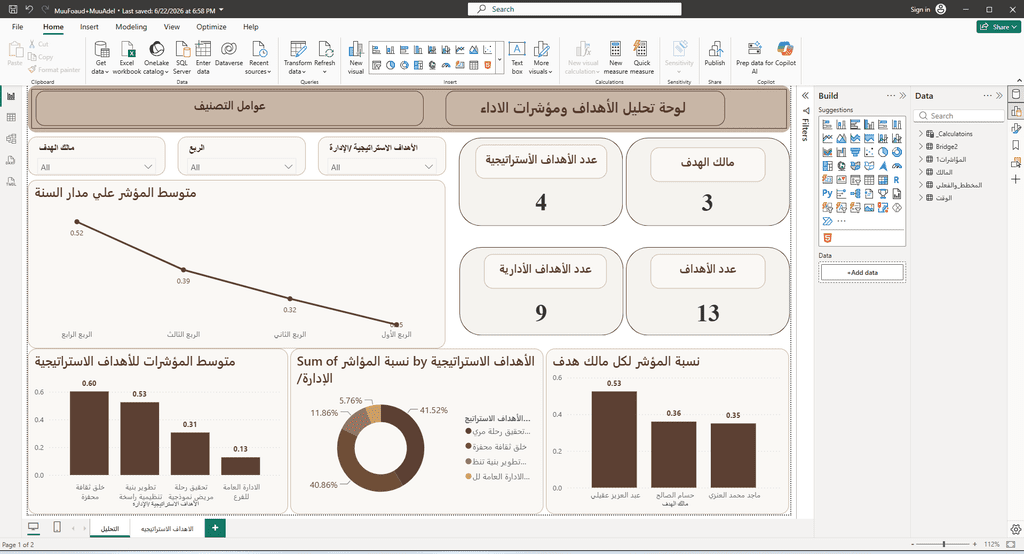Click the +Add data button
The height and width of the screenshot is (554, 1024).
(x=862, y=272)
